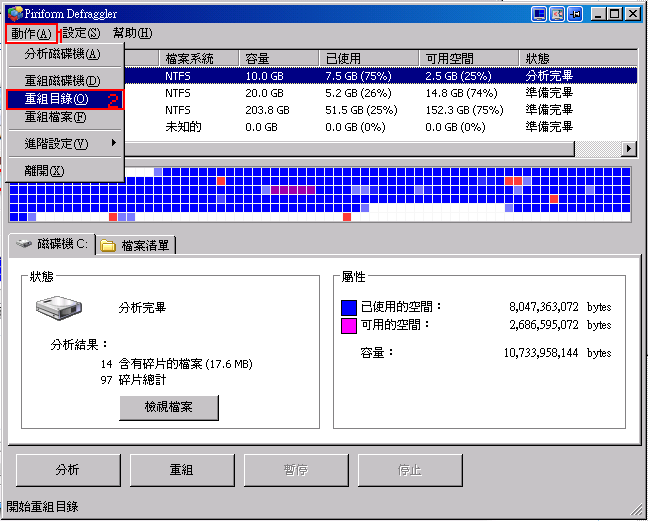Choose 離開(X) to exit

point(65,170)
